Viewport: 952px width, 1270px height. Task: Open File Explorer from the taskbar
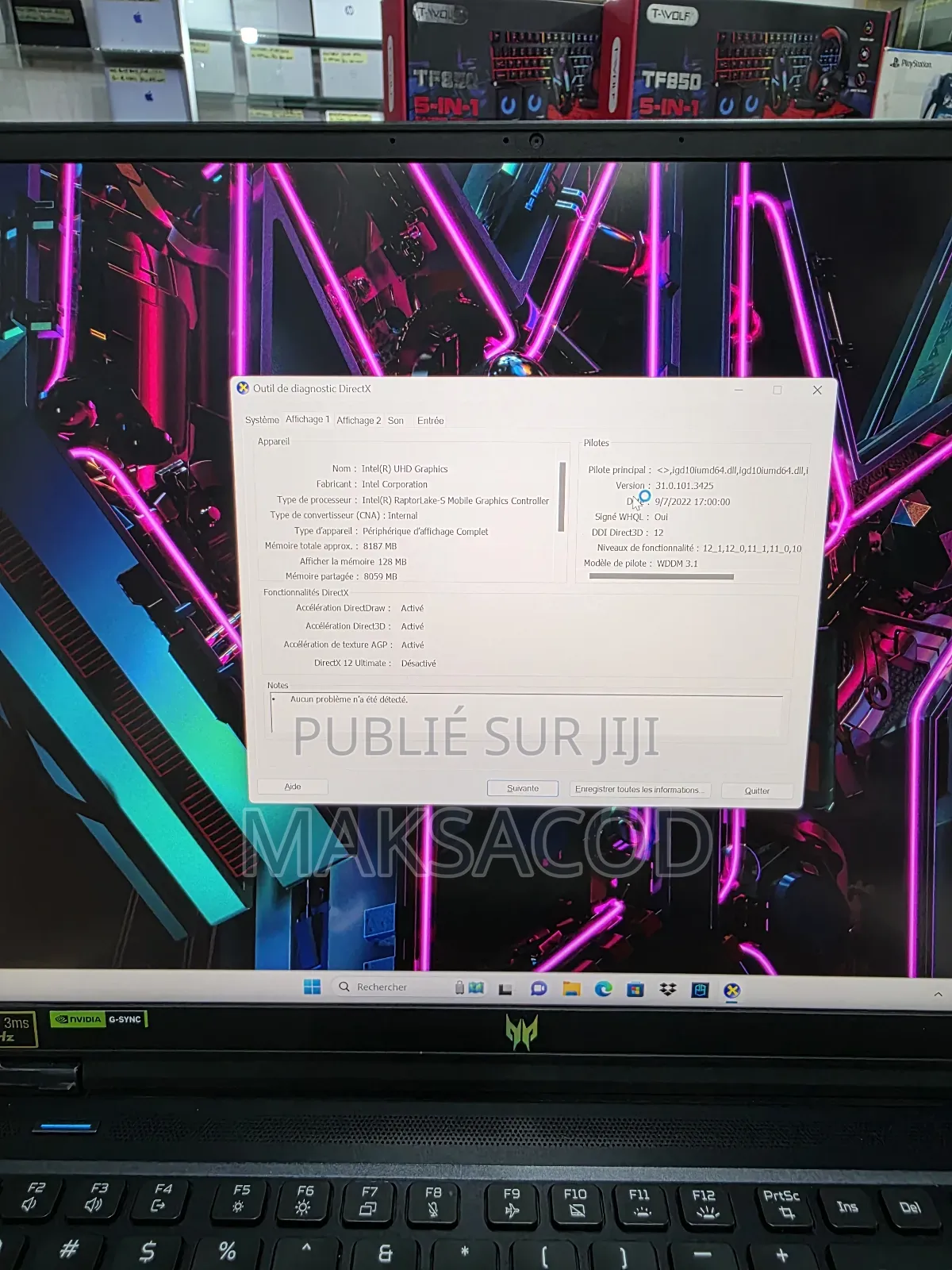click(x=571, y=988)
